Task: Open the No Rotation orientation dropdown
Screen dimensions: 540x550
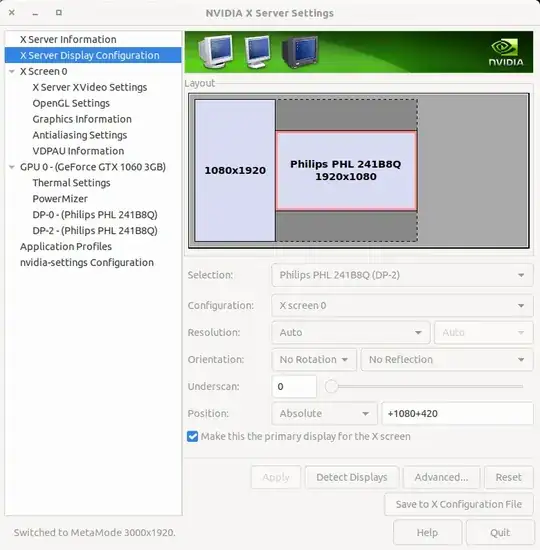Action: click(314, 360)
